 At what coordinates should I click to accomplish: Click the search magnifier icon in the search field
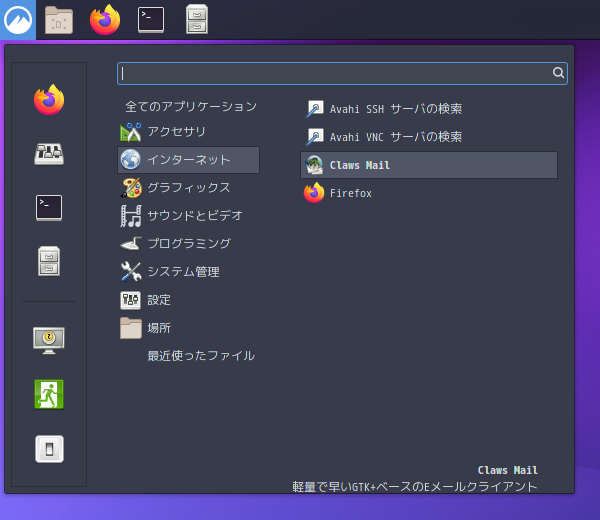[558, 73]
